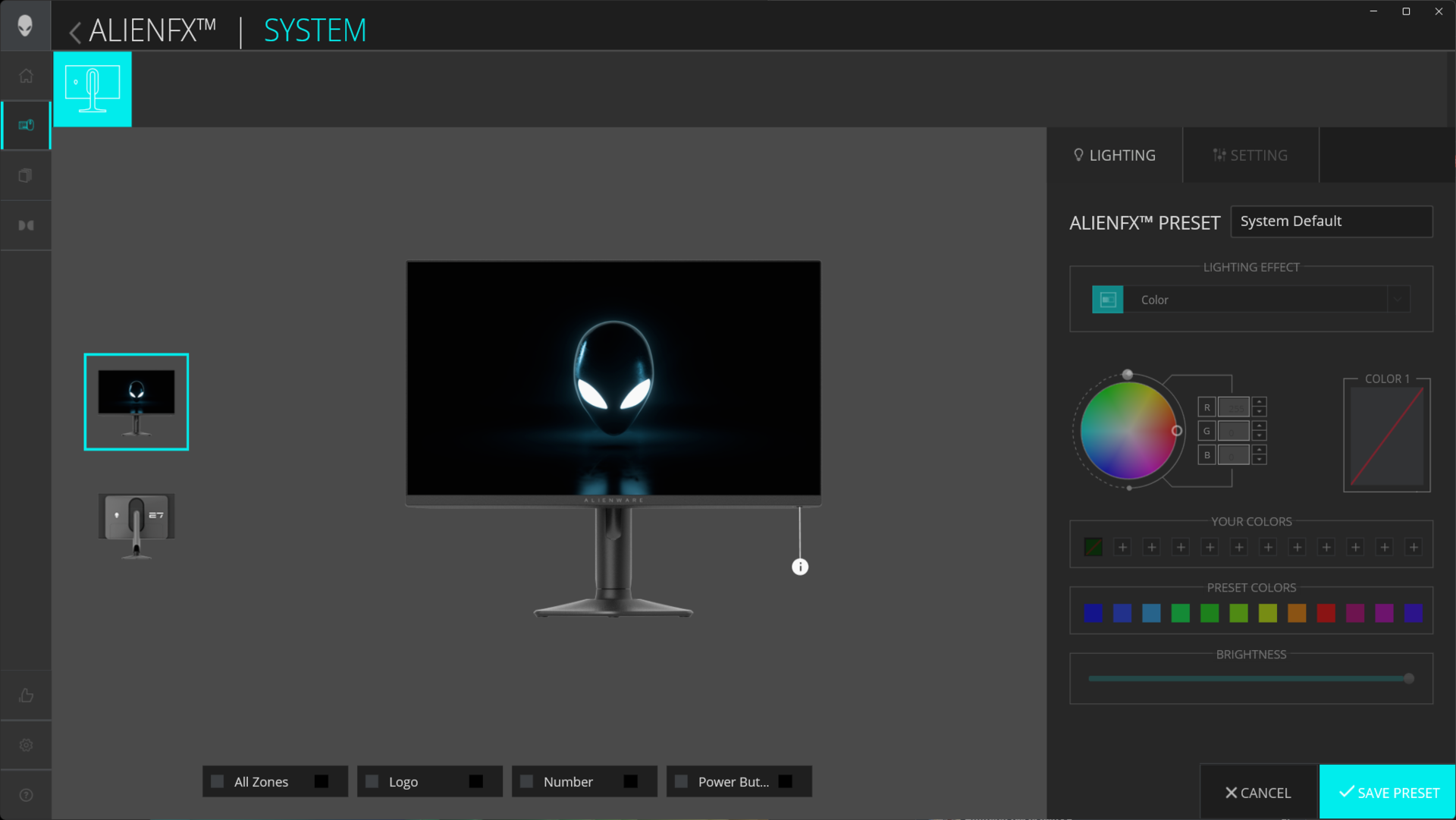Click the help question mark icon
The width and height of the screenshot is (1456, 820).
coord(26,795)
